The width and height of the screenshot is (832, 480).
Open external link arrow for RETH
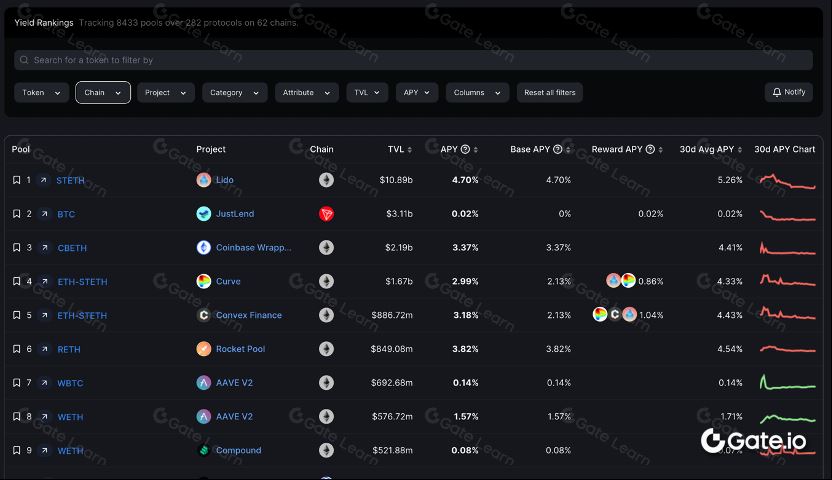pyautogui.click(x=45, y=349)
